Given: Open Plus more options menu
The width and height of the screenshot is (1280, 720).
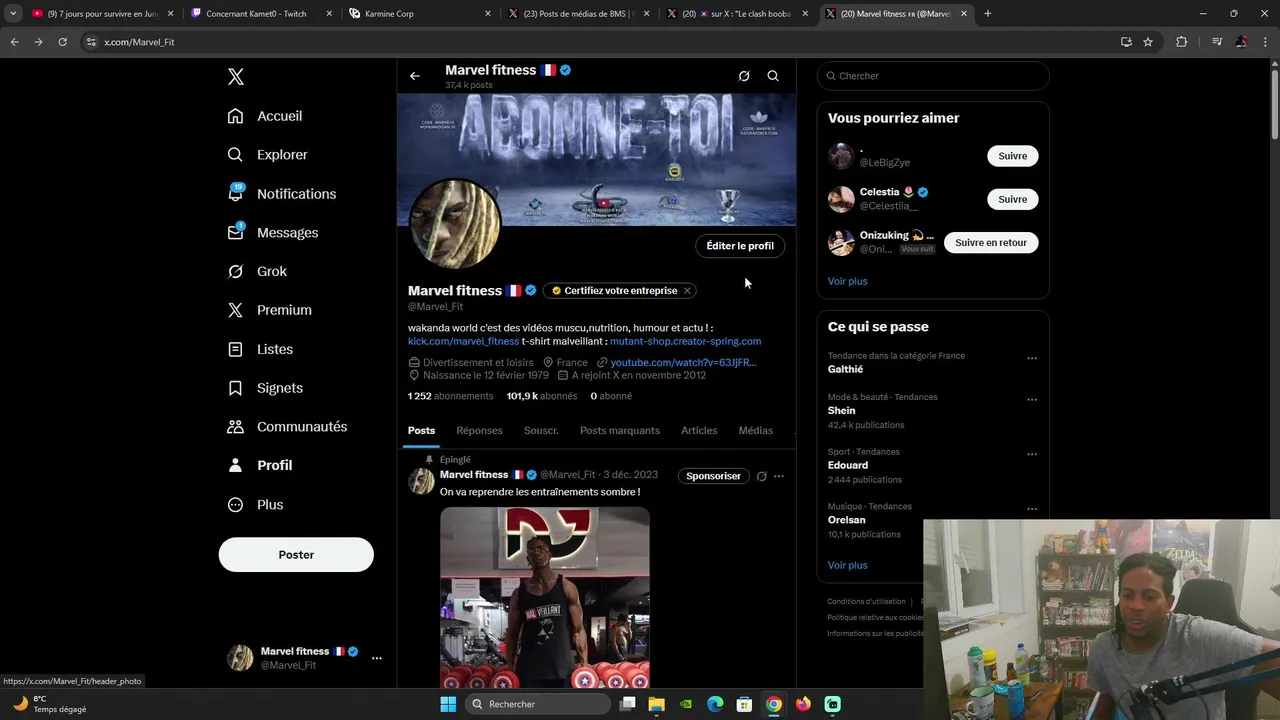Looking at the screenshot, I should pos(255,505).
